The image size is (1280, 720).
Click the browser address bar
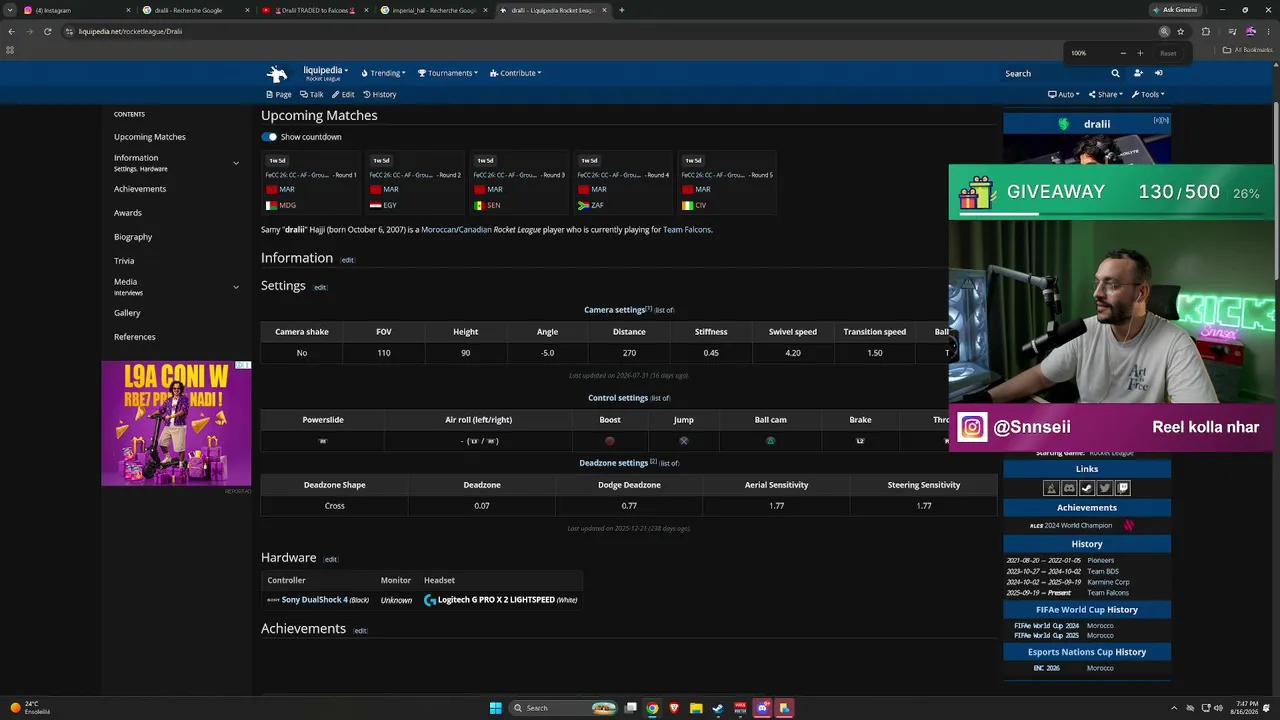pyautogui.click(x=610, y=31)
